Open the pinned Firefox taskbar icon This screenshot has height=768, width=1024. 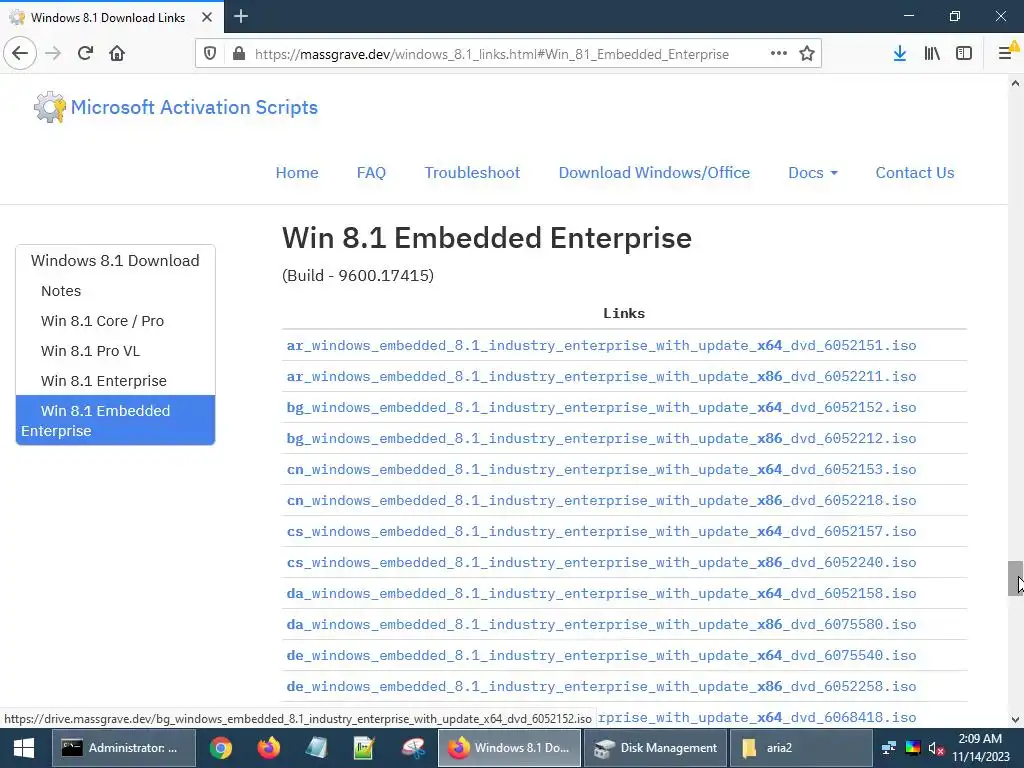[x=268, y=748]
